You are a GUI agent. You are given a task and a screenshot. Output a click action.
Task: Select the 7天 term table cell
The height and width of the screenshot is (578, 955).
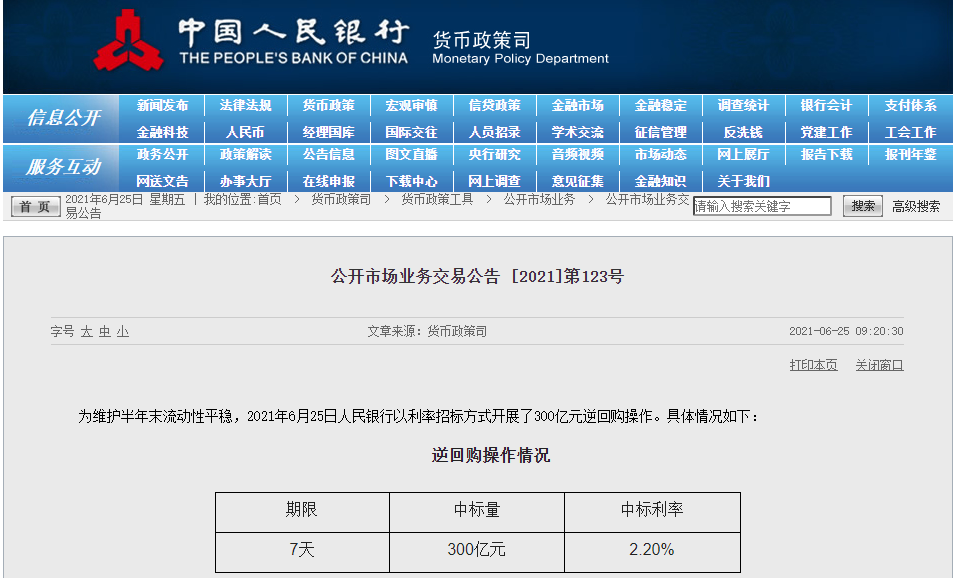(302, 552)
